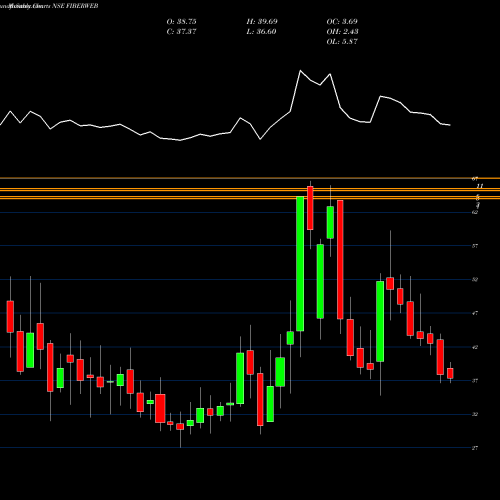The height and width of the screenshot is (500, 500).
Task: Select the OH: 2.43 reading
Action: pyautogui.click(x=342, y=32)
